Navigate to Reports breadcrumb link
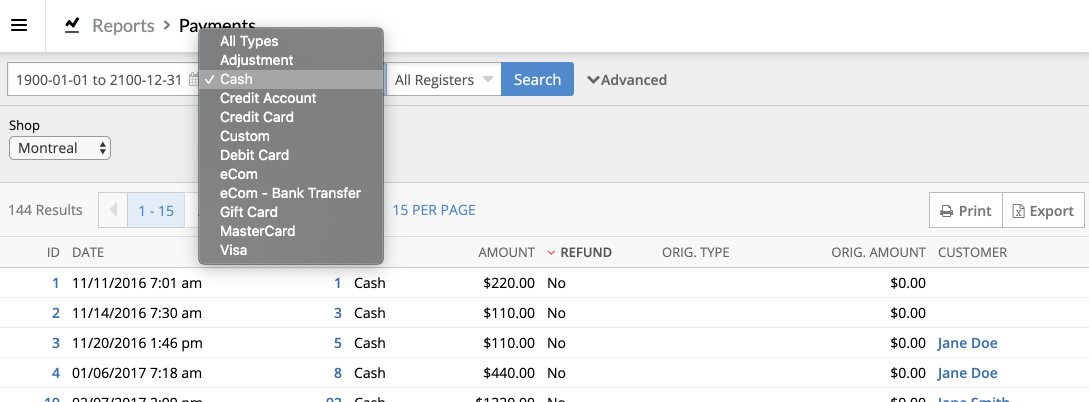Screen dimensions: 1089x402 (x=123, y=26)
